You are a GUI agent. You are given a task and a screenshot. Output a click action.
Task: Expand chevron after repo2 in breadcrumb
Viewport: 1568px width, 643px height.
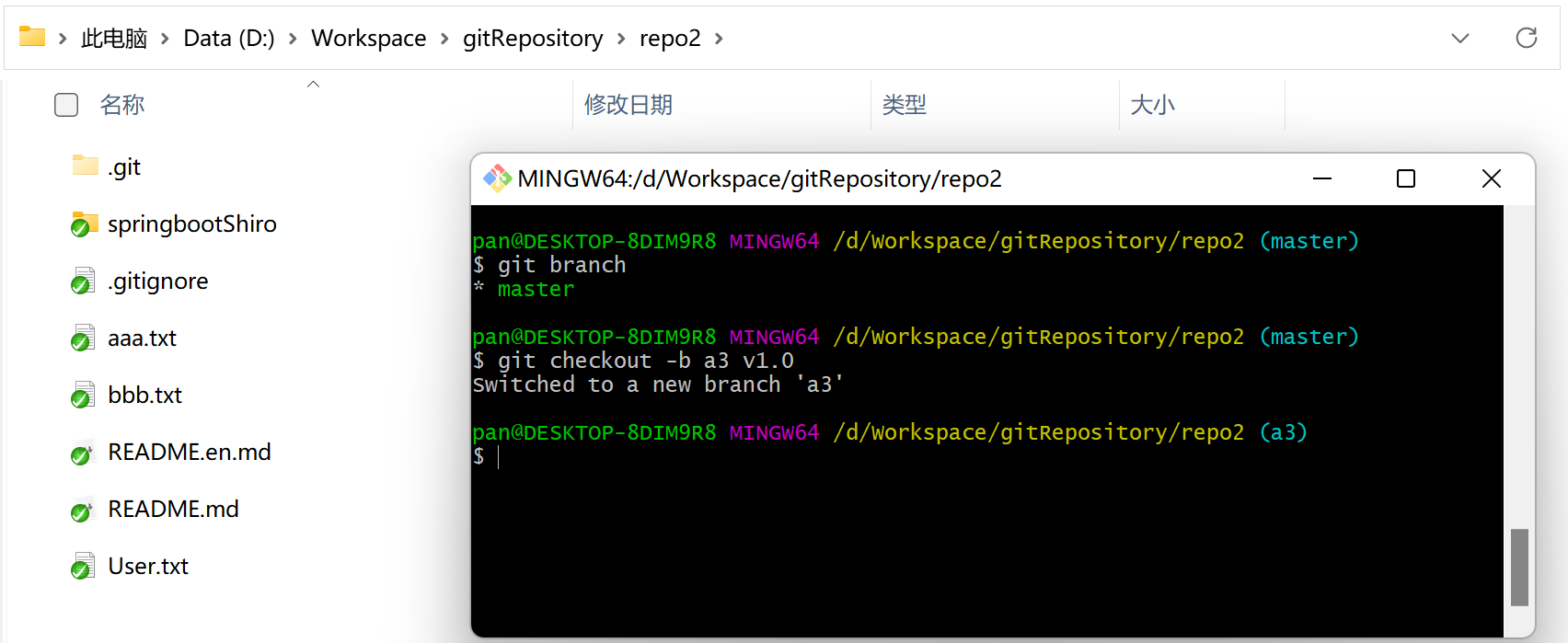719,38
